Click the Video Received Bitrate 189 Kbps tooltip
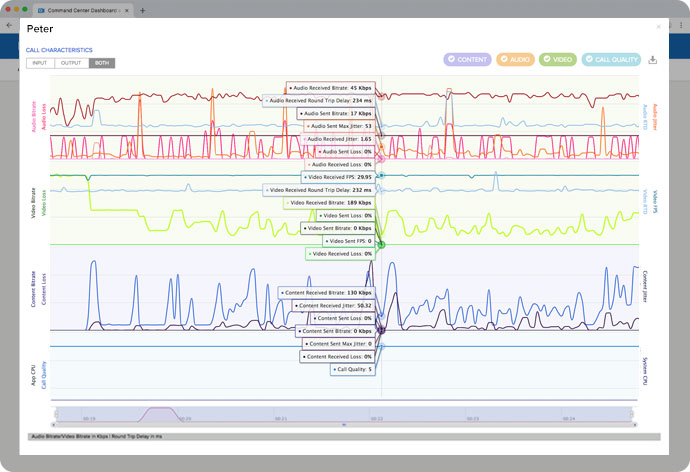 tap(330, 203)
